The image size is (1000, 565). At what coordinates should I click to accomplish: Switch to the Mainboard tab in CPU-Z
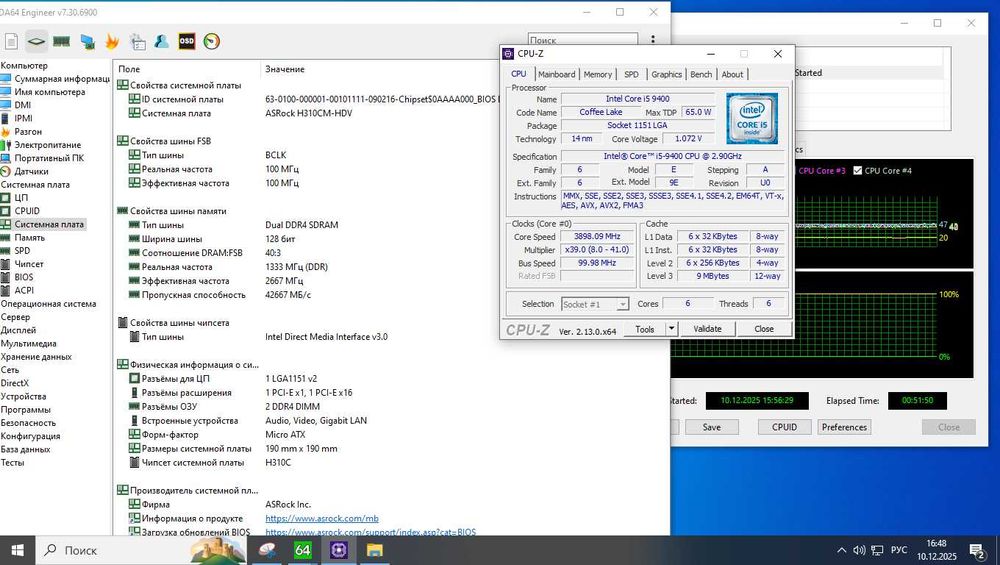click(x=556, y=74)
